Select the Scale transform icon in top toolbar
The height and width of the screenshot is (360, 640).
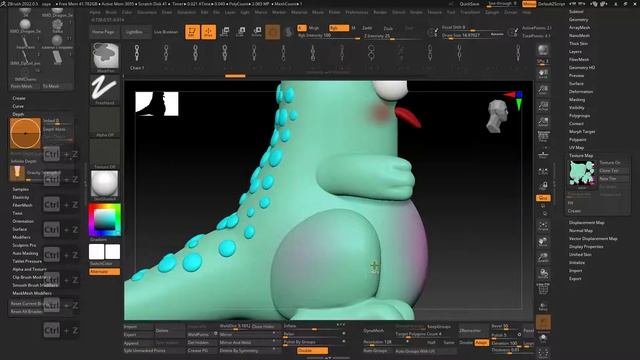point(240,32)
